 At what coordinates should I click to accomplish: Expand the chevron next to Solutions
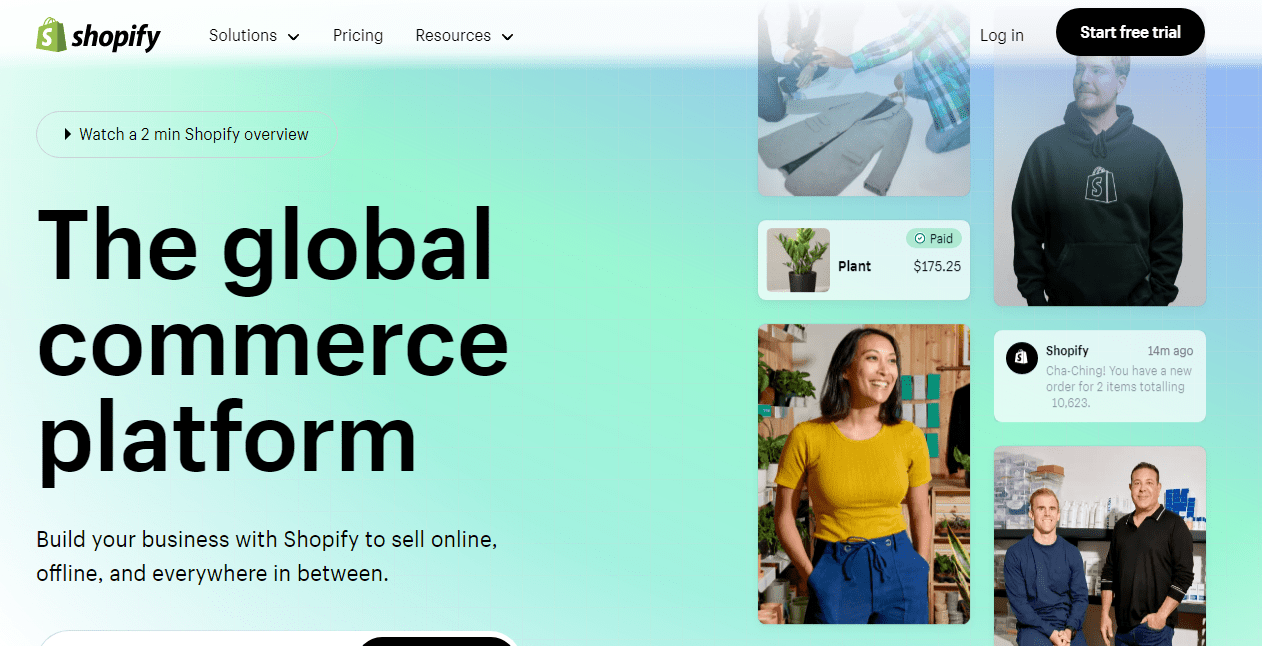(x=293, y=37)
